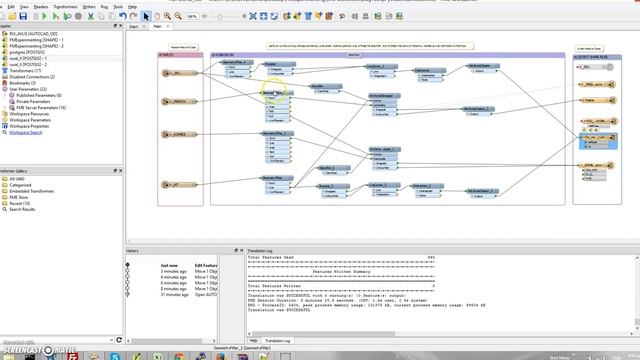Click the Add Transformer toolbar icon

coord(308,16)
